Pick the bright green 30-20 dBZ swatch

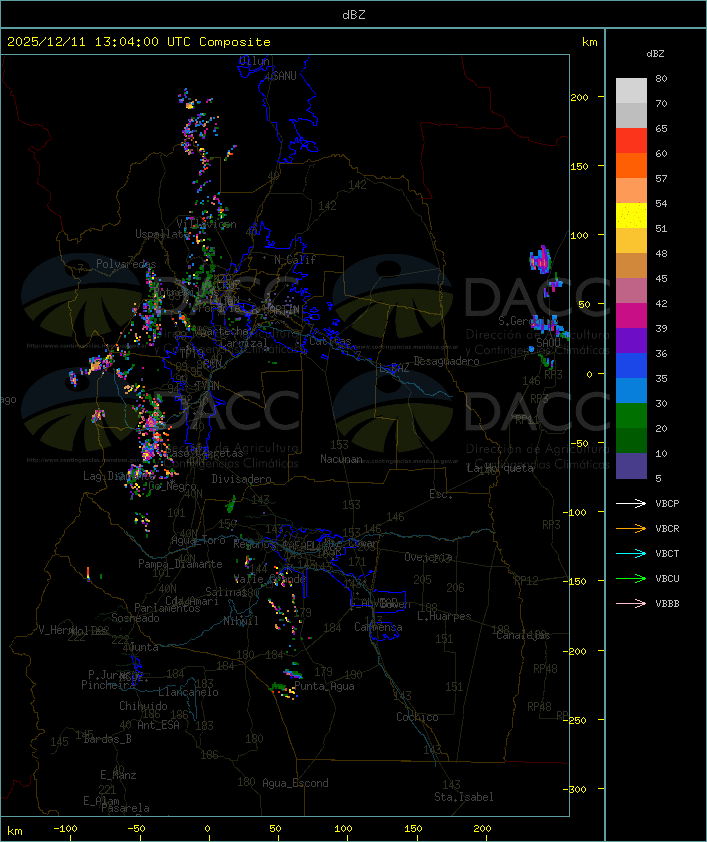point(631,416)
